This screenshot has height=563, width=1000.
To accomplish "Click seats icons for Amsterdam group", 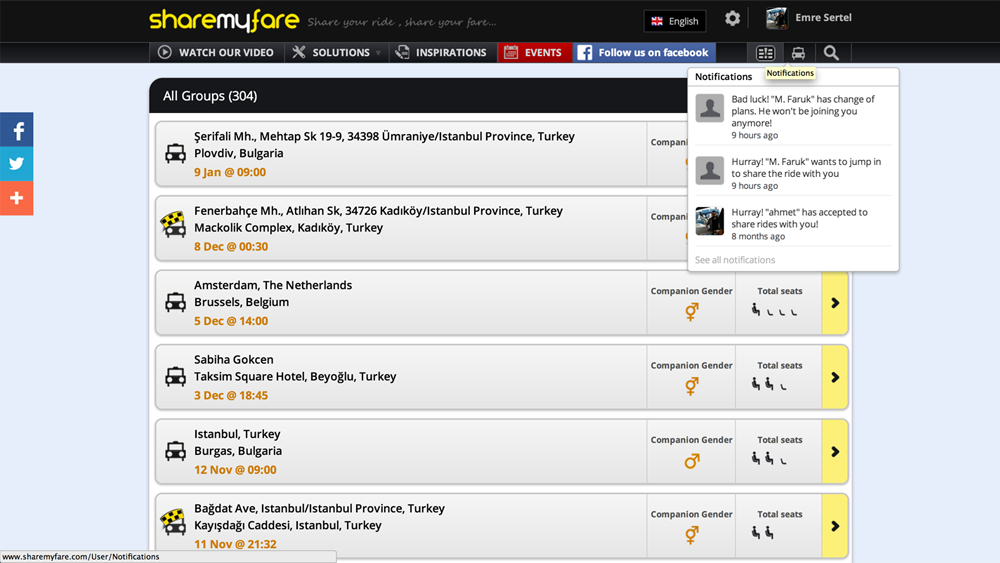I will (x=774, y=311).
